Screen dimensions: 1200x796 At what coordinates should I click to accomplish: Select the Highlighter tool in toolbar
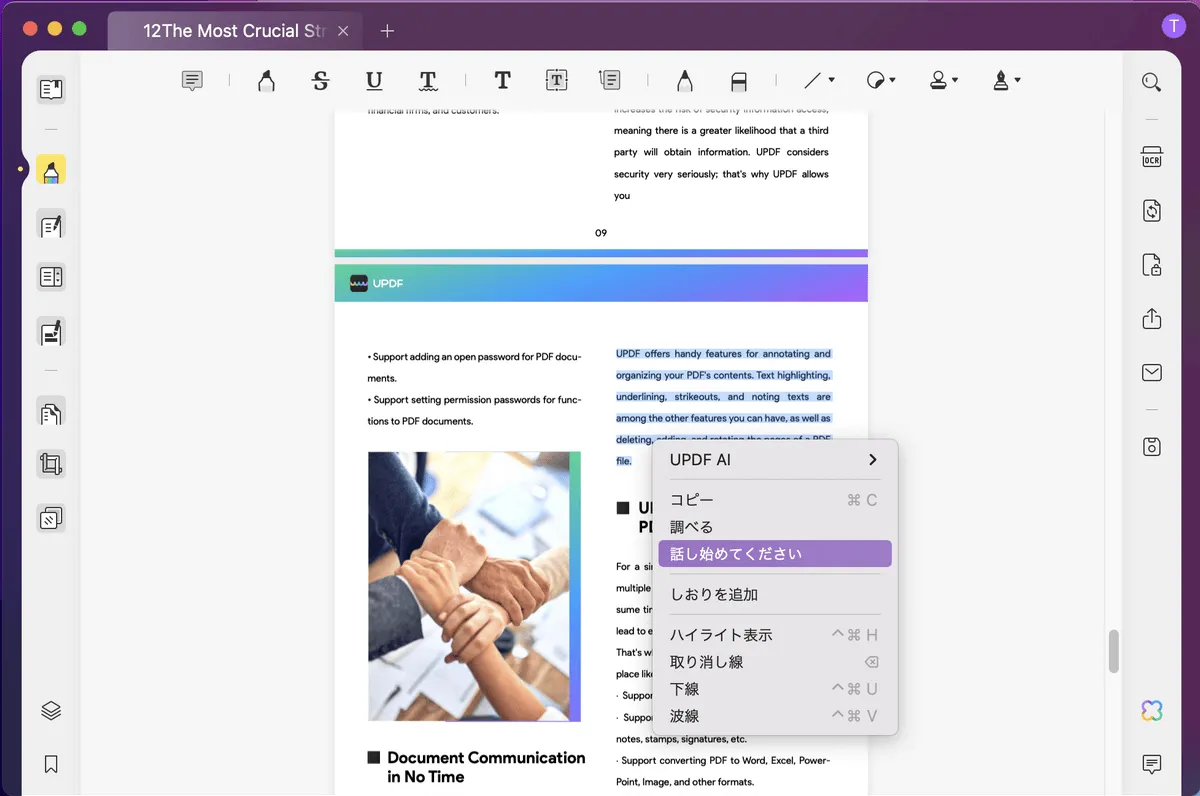coord(266,81)
